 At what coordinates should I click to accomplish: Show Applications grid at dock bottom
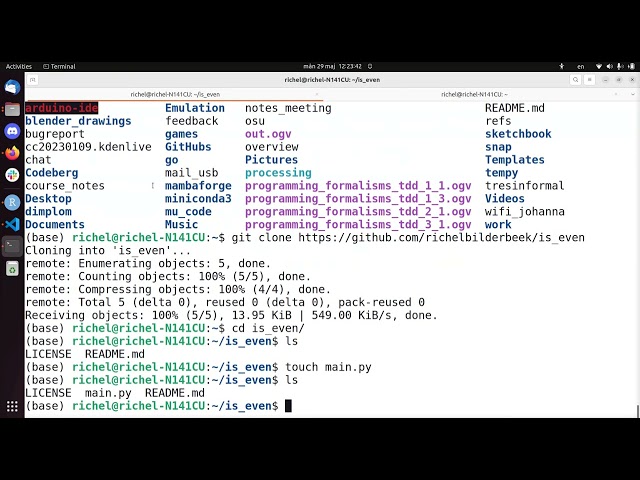(12, 406)
